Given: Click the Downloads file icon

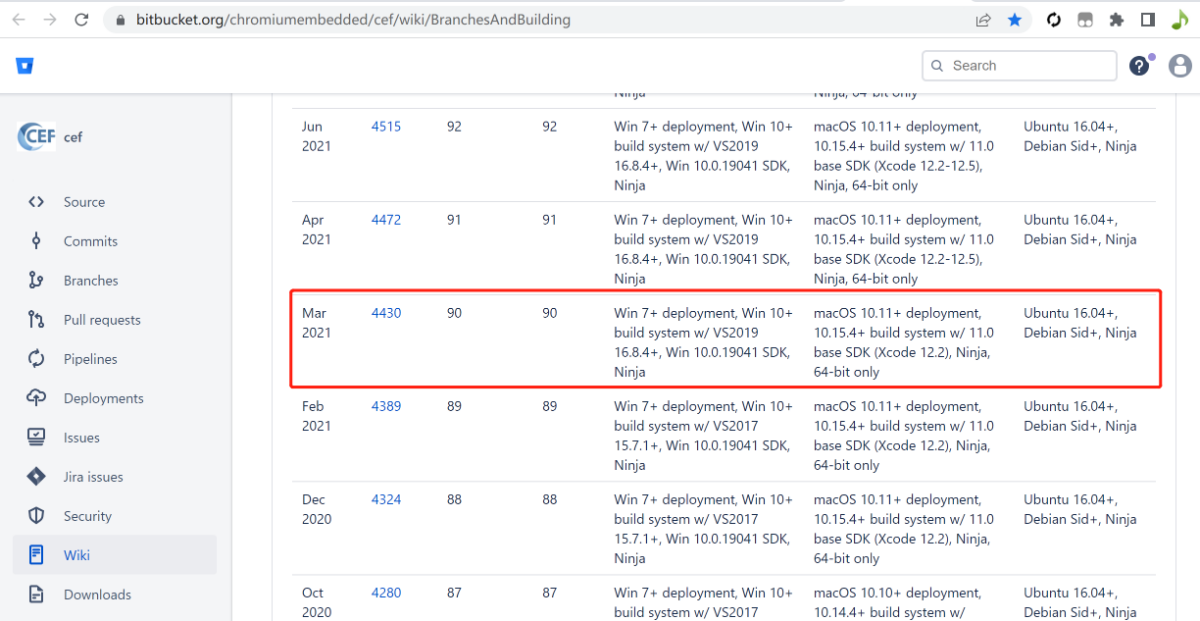Looking at the screenshot, I should click(x=36, y=595).
